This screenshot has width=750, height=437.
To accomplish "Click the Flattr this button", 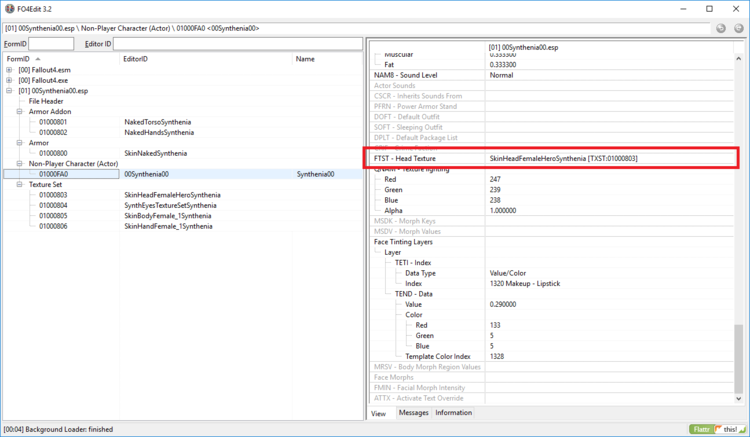I will (717, 429).
